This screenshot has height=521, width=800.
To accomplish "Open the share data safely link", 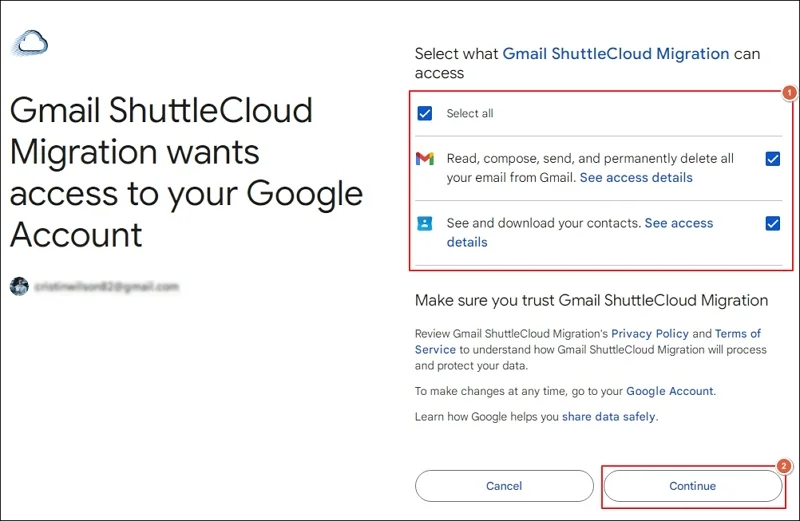I will [x=609, y=416].
